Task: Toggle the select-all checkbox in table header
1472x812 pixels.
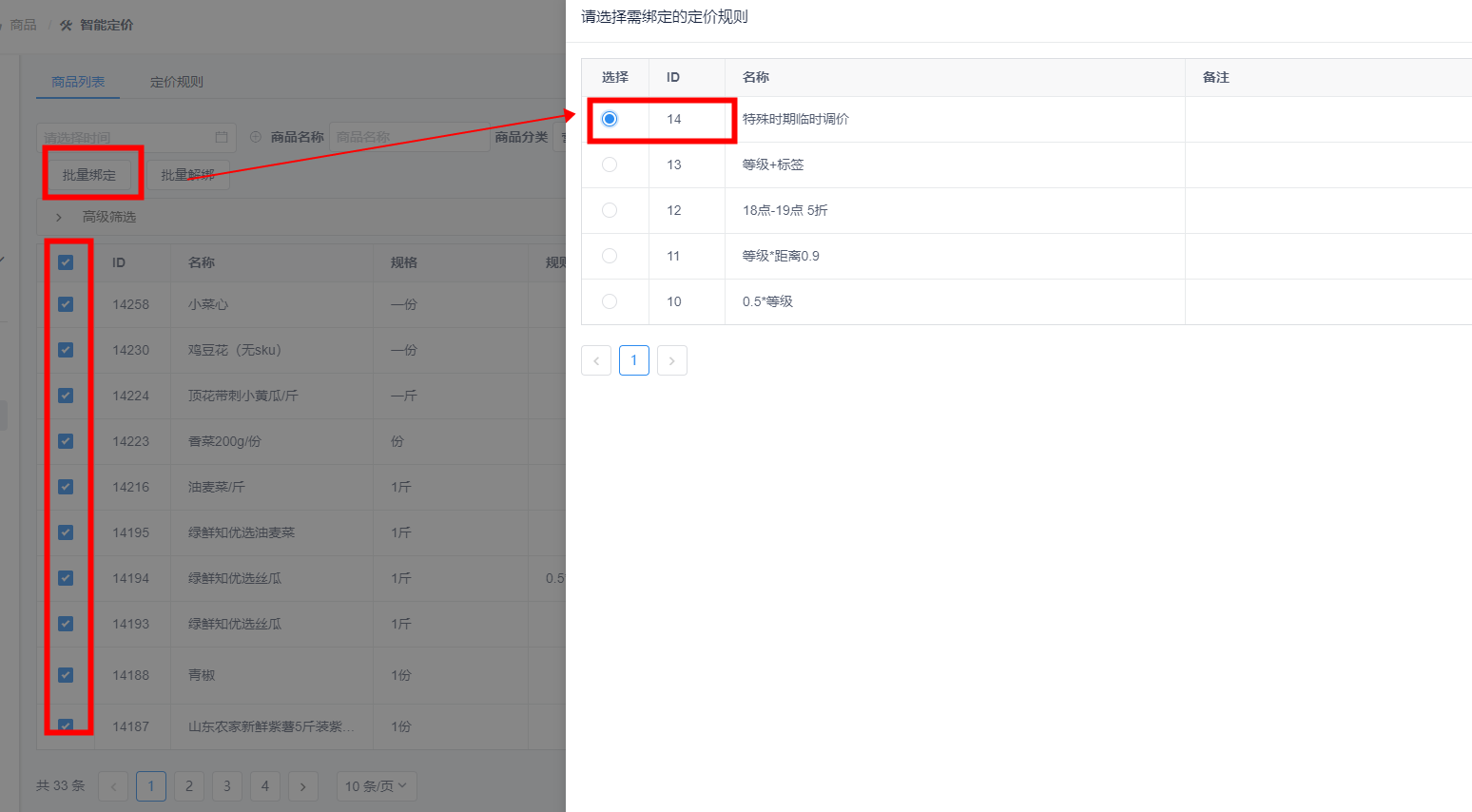Action: (66, 262)
